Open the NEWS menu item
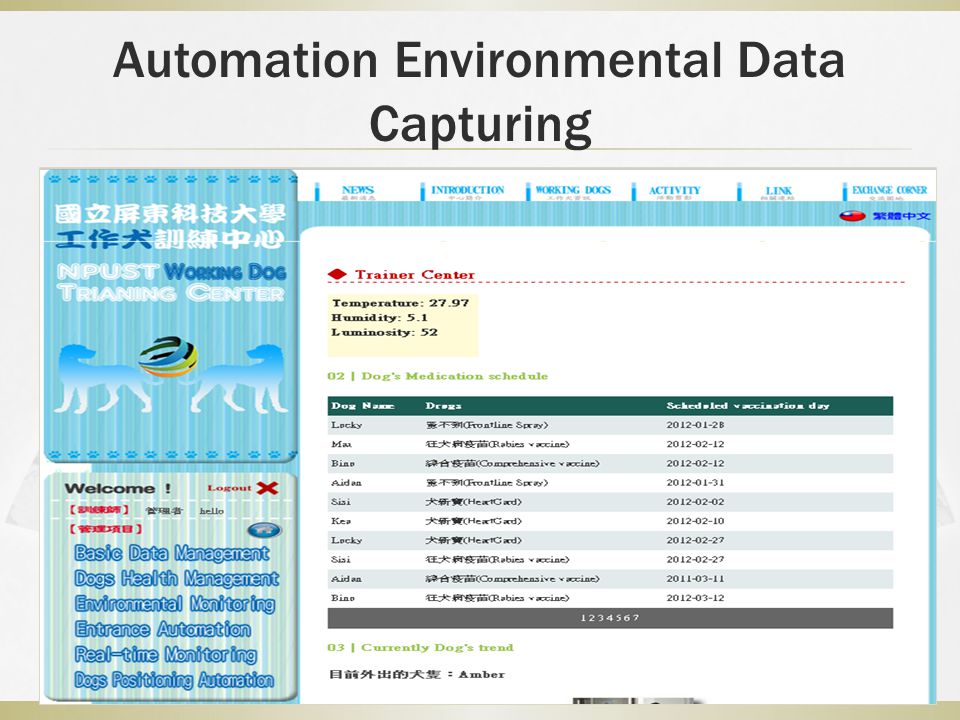960x720 pixels. pos(358,190)
